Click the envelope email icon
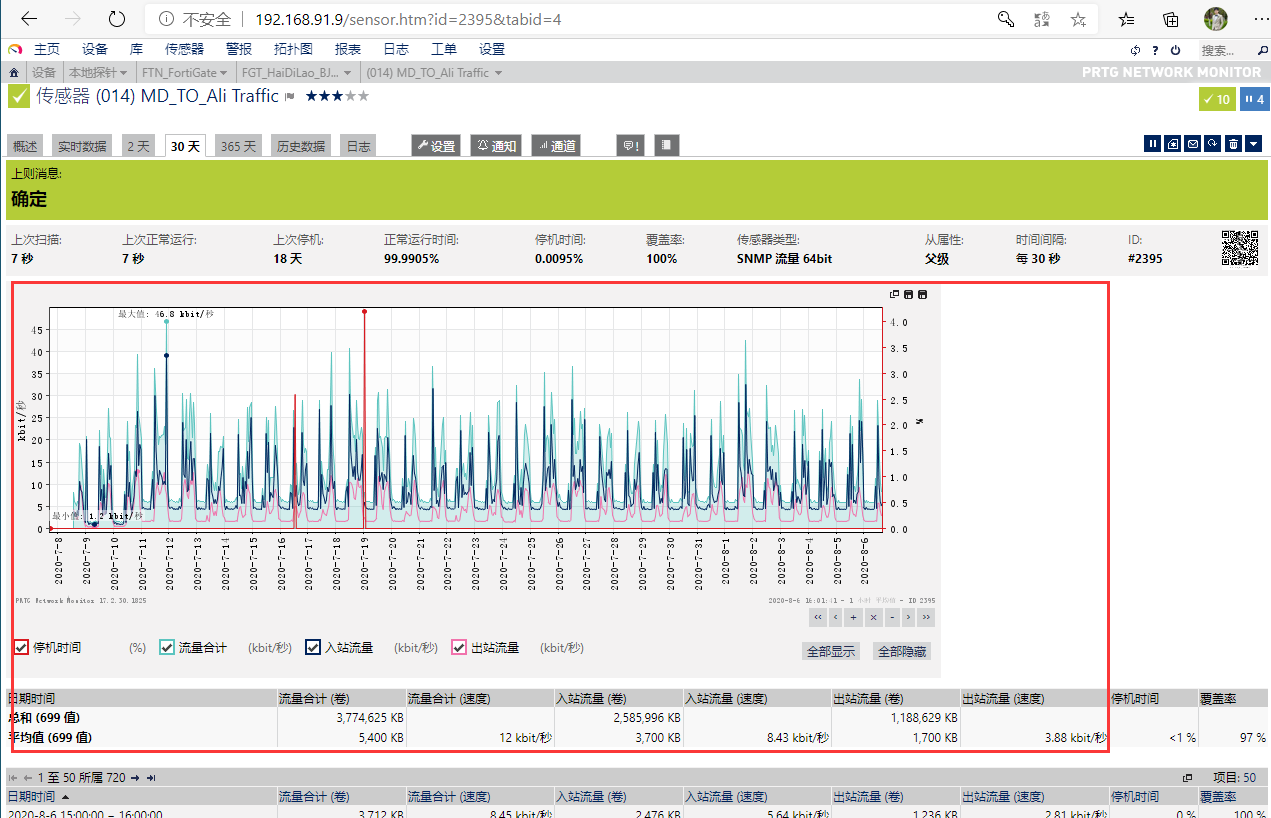This screenshot has height=818, width=1271. (x=1193, y=144)
